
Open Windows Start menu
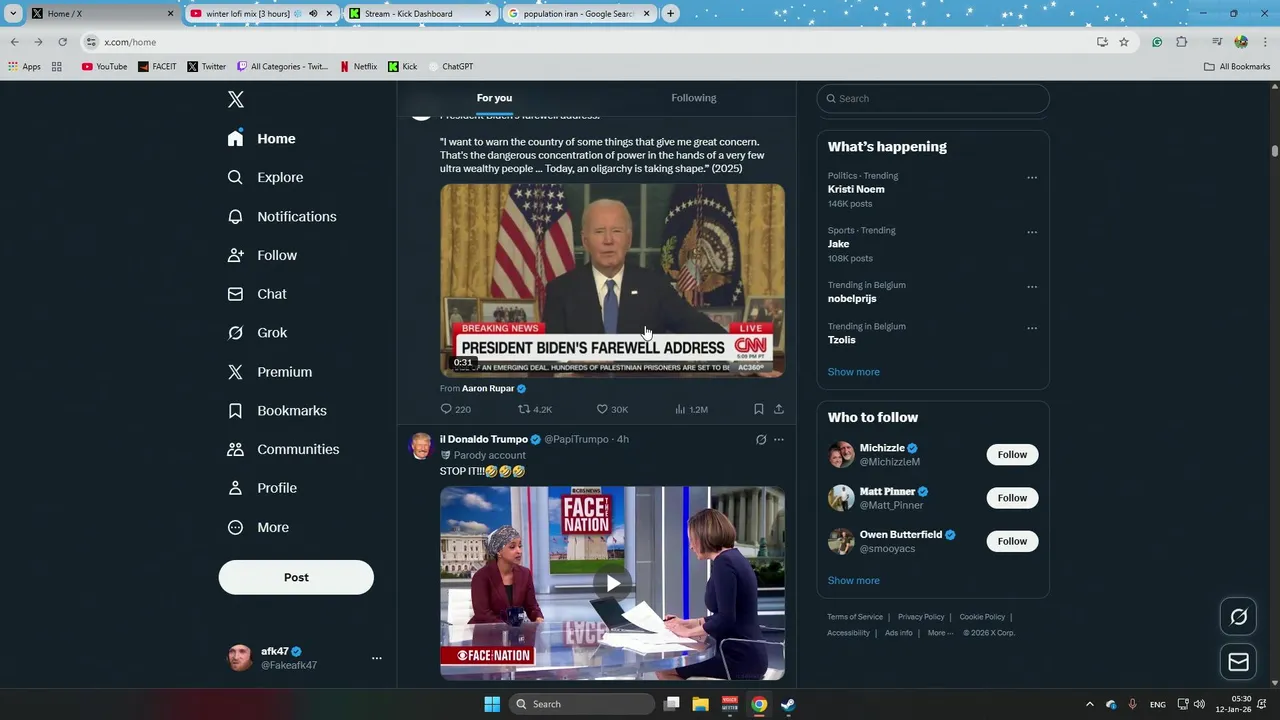(x=492, y=704)
